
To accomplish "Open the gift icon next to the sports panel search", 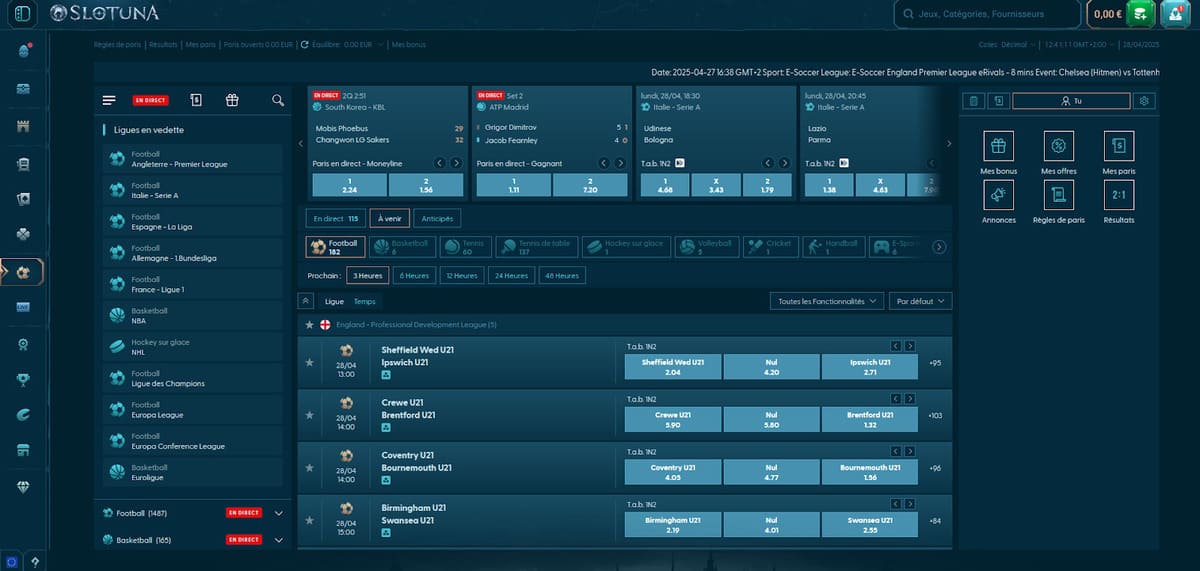I will point(232,100).
